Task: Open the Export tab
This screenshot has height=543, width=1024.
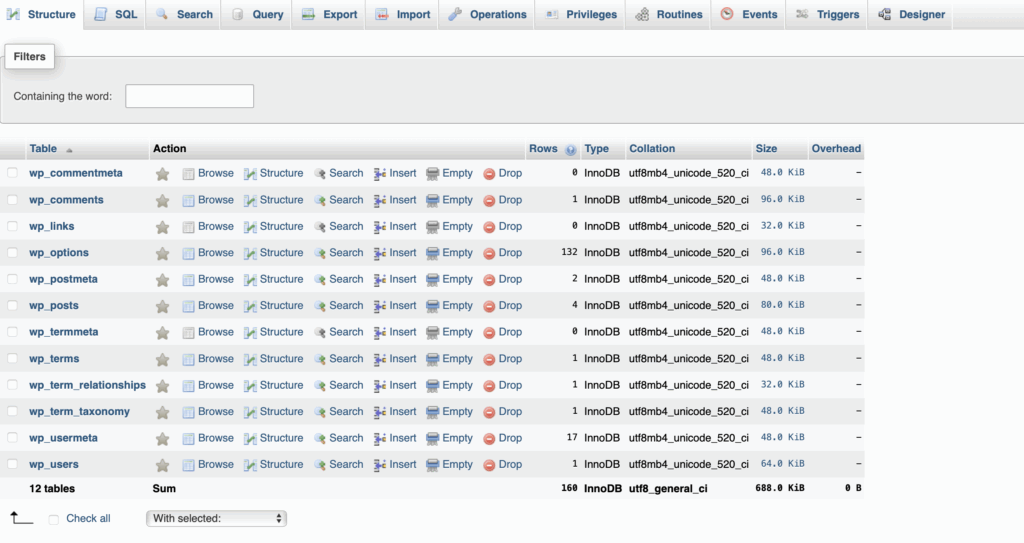Action: 330,14
